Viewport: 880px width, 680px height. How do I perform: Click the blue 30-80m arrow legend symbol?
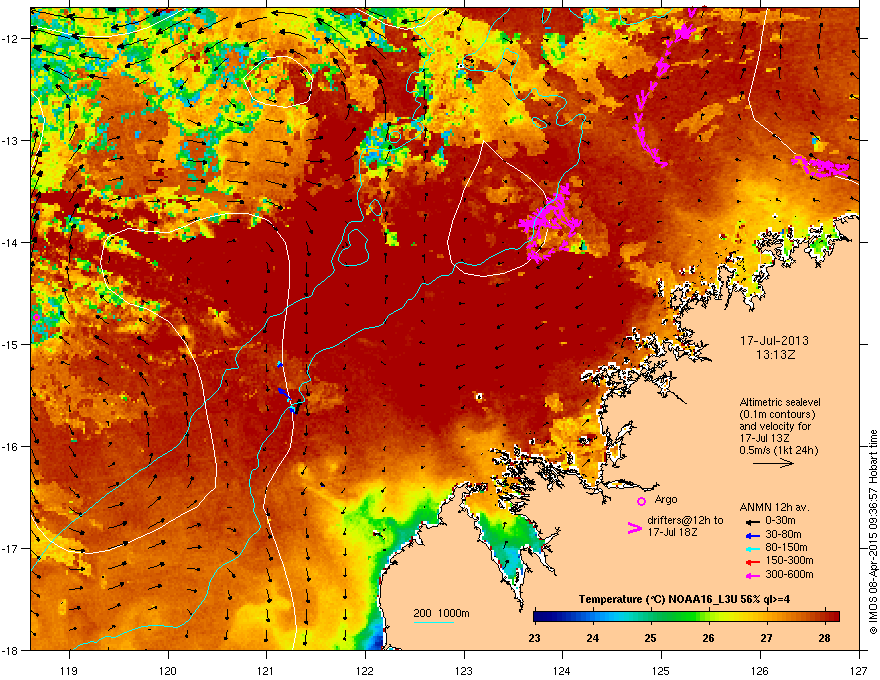click(753, 535)
